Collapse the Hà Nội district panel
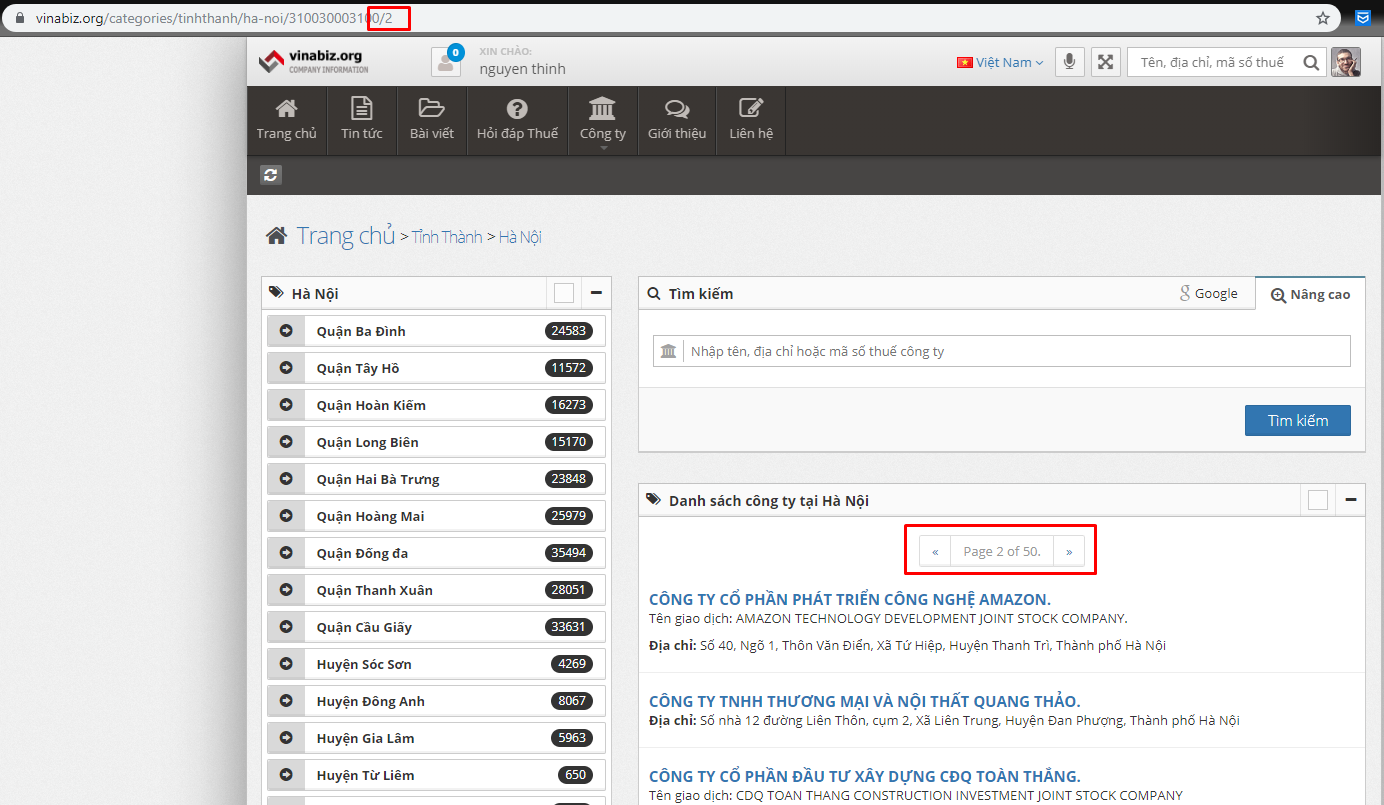Viewport: 1384px width, 805px height. (596, 293)
